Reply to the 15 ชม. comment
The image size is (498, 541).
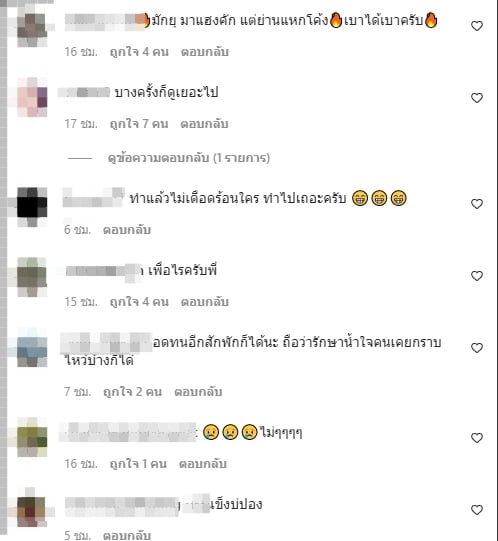click(x=205, y=302)
